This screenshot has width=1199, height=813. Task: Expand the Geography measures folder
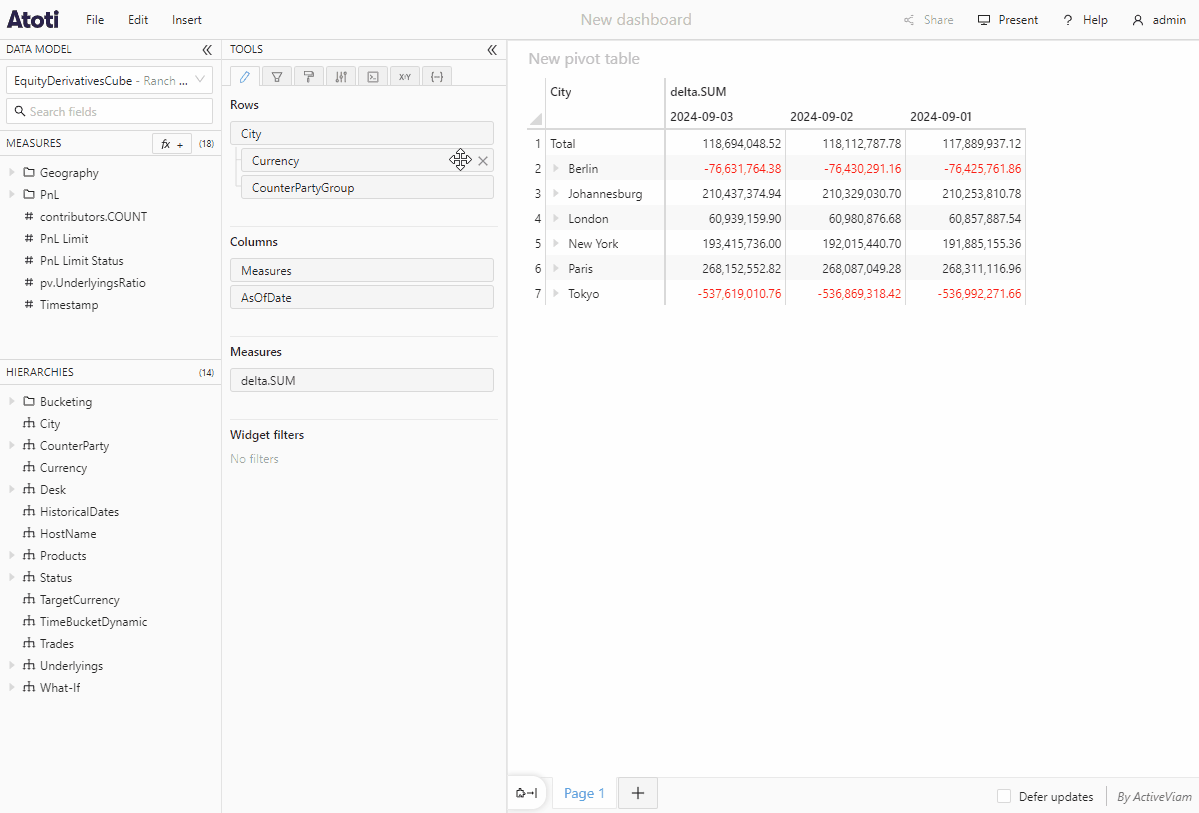click(12, 172)
